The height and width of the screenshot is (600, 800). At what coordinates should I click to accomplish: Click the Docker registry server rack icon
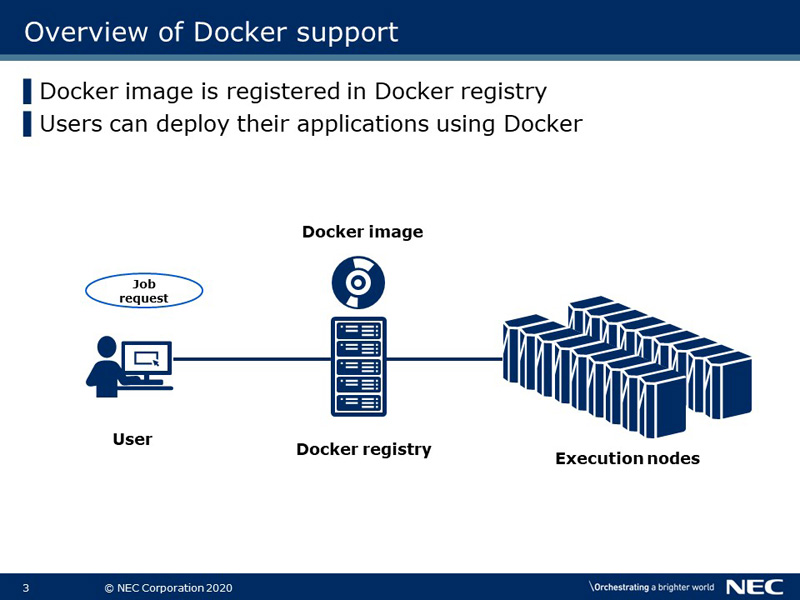[359, 367]
